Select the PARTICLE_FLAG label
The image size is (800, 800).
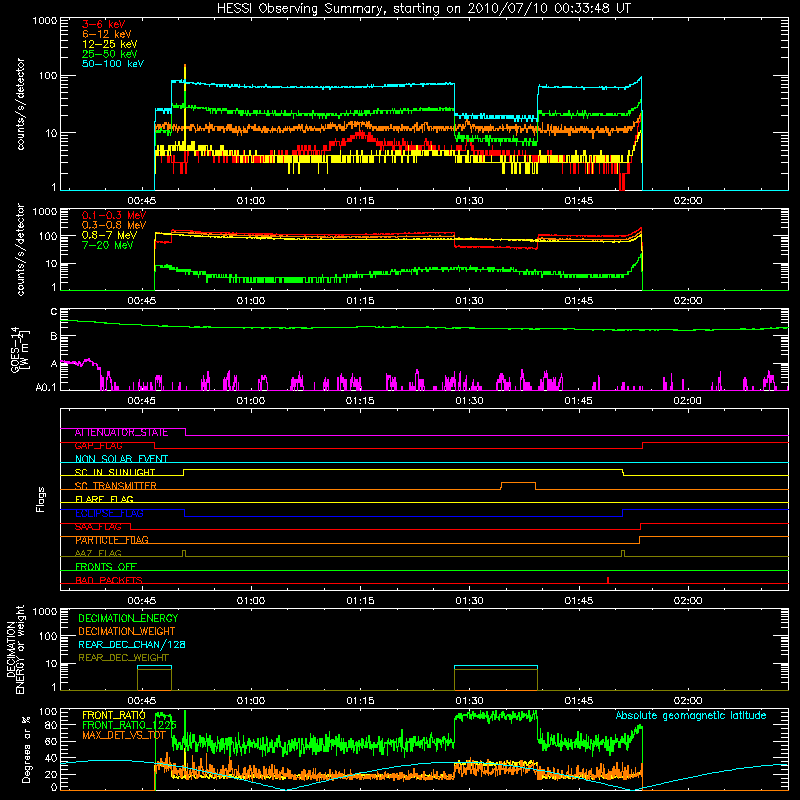tap(112, 540)
